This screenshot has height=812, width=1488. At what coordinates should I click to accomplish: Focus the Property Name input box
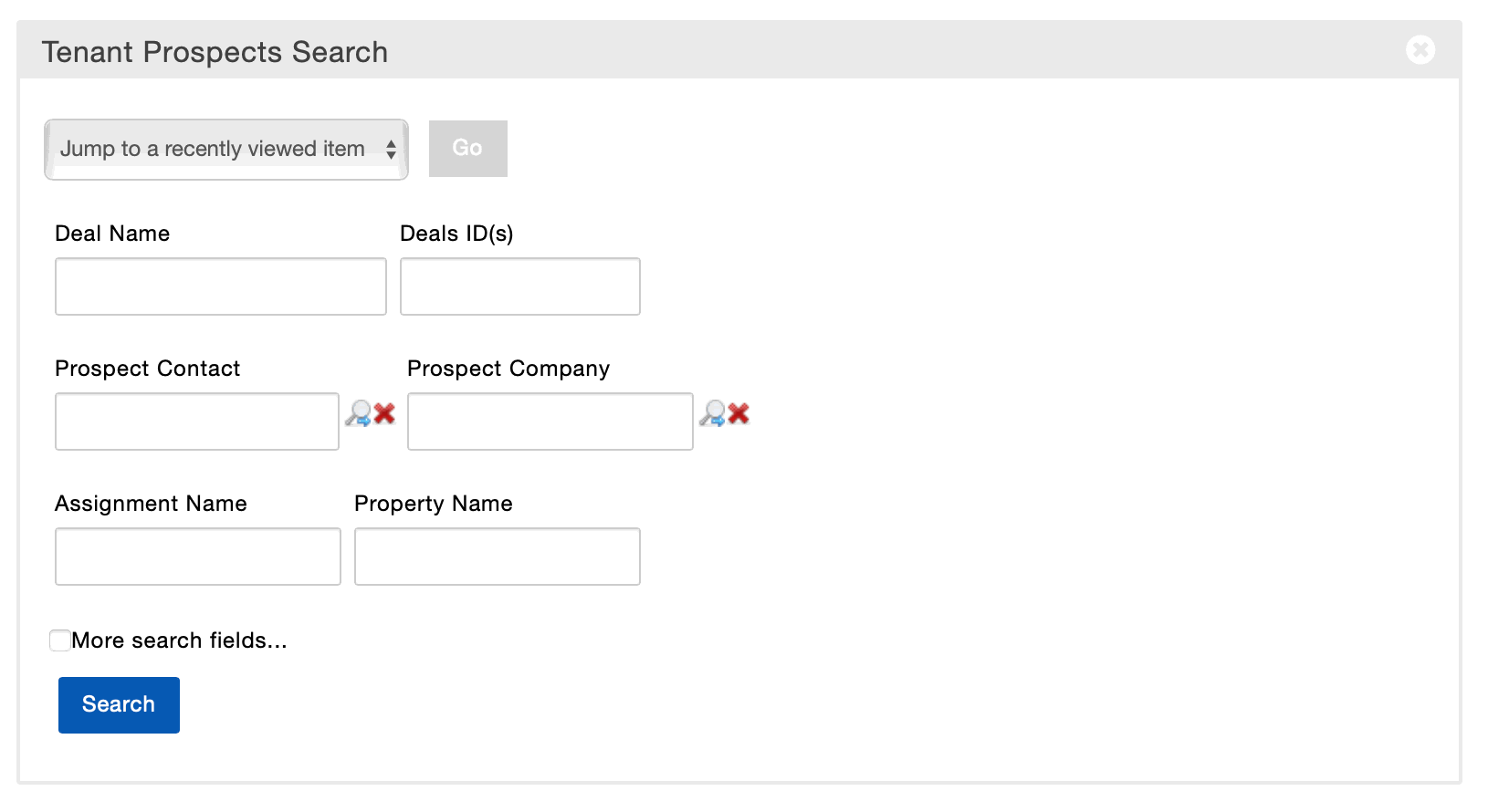(498, 557)
